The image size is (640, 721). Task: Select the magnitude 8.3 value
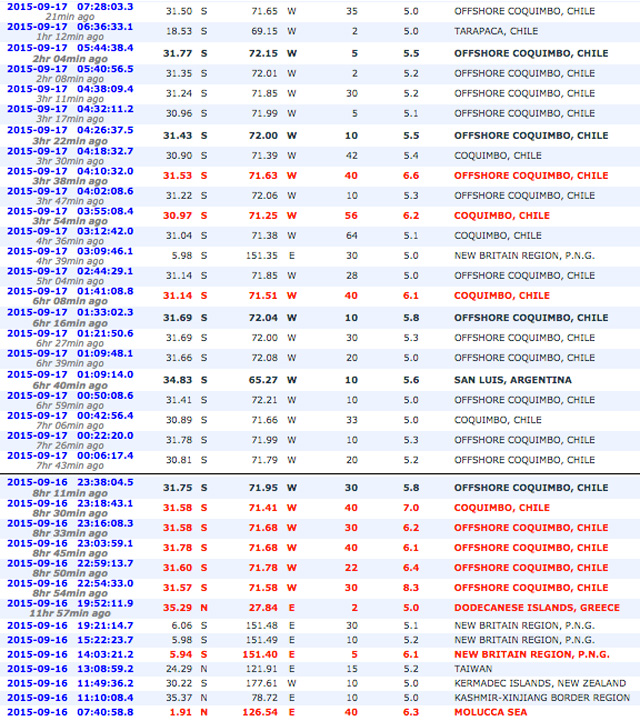tap(411, 588)
